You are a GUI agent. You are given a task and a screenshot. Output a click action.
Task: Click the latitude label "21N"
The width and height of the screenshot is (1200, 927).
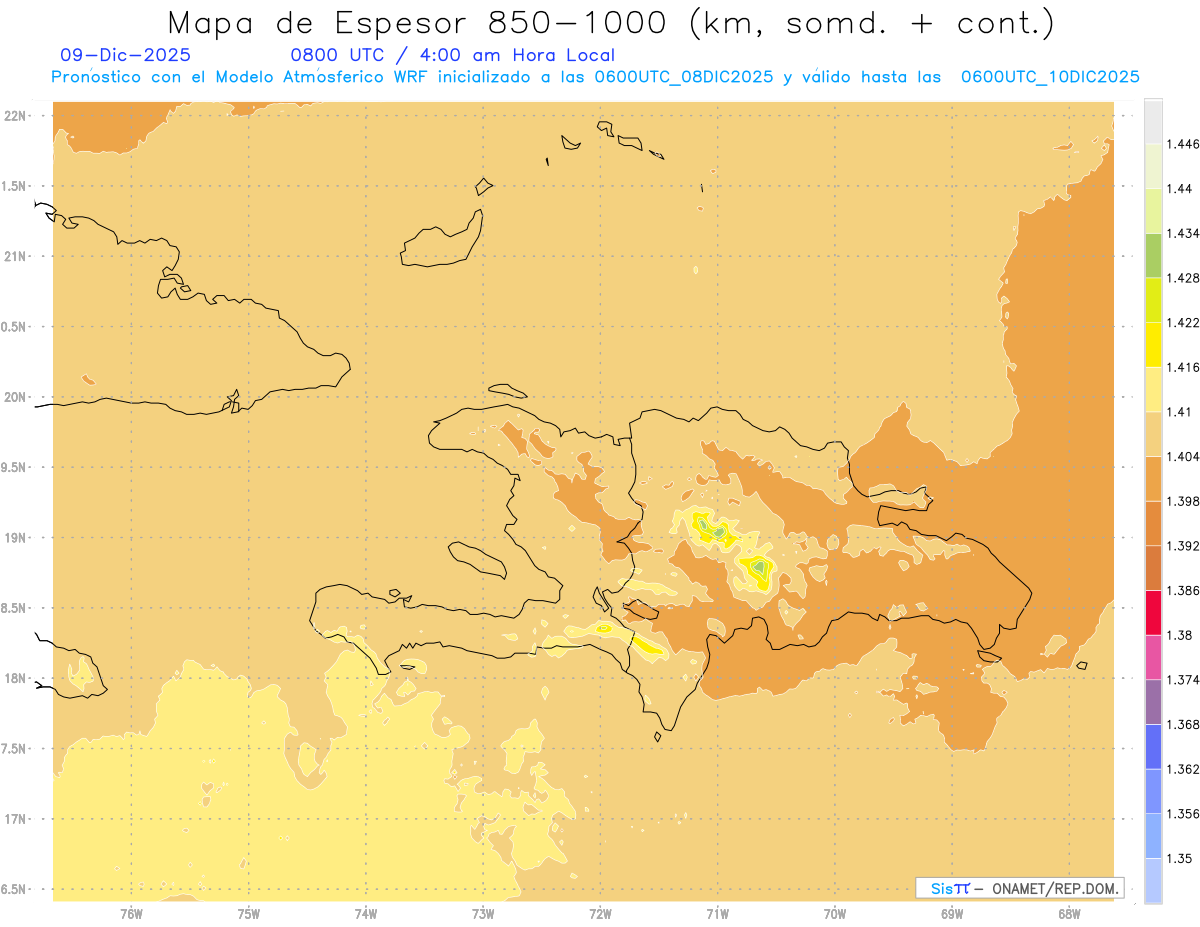tap(16, 256)
